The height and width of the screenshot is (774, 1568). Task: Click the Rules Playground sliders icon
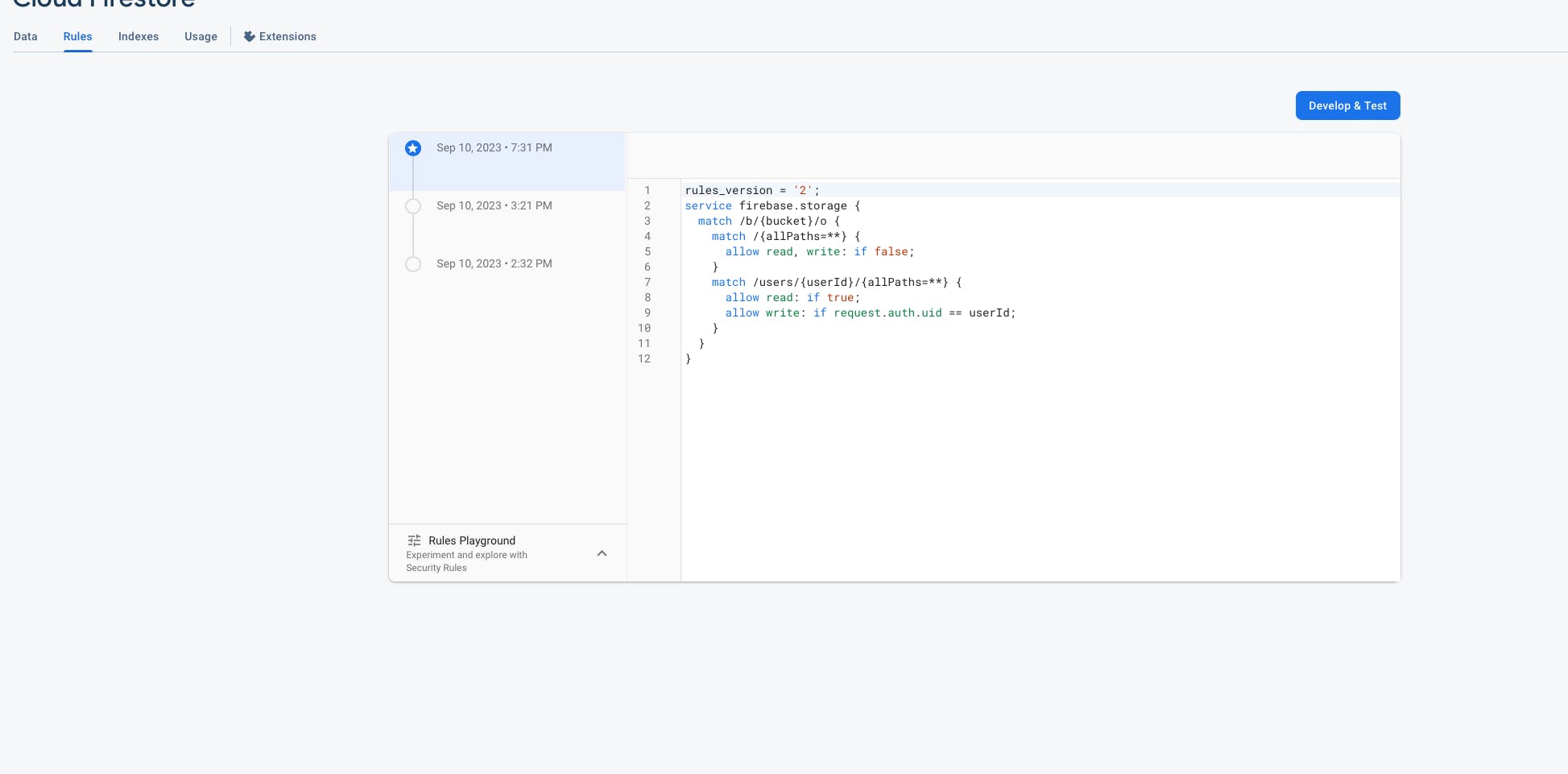tap(414, 540)
